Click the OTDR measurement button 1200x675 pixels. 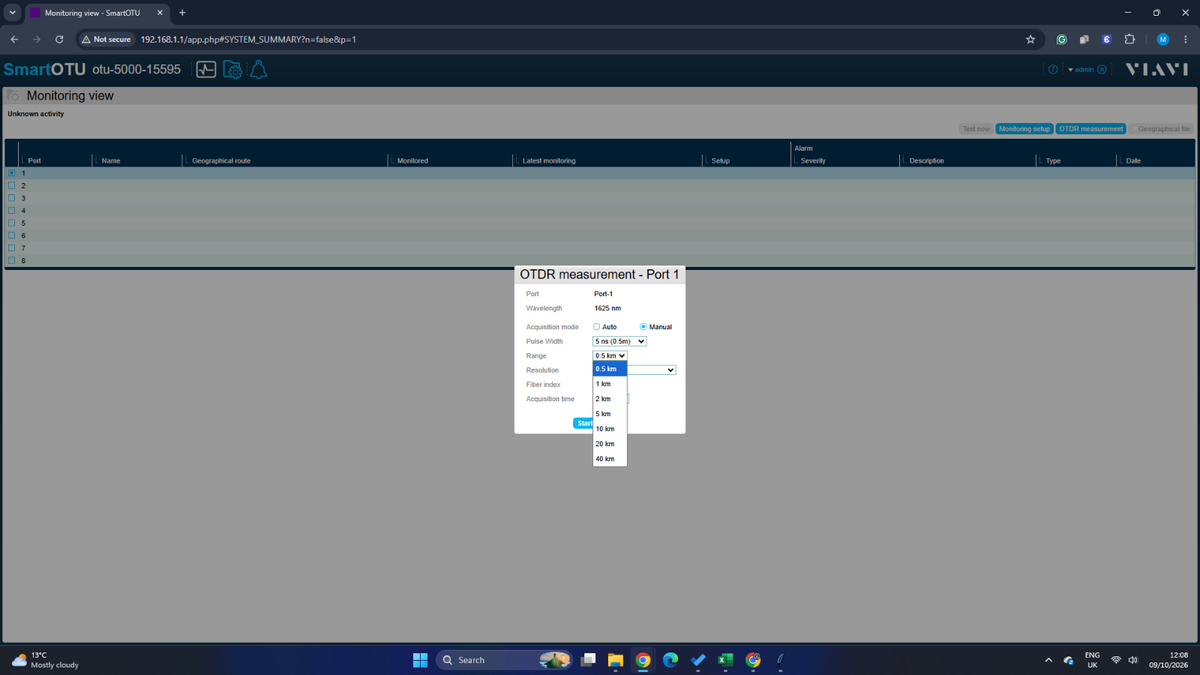[1091, 129]
